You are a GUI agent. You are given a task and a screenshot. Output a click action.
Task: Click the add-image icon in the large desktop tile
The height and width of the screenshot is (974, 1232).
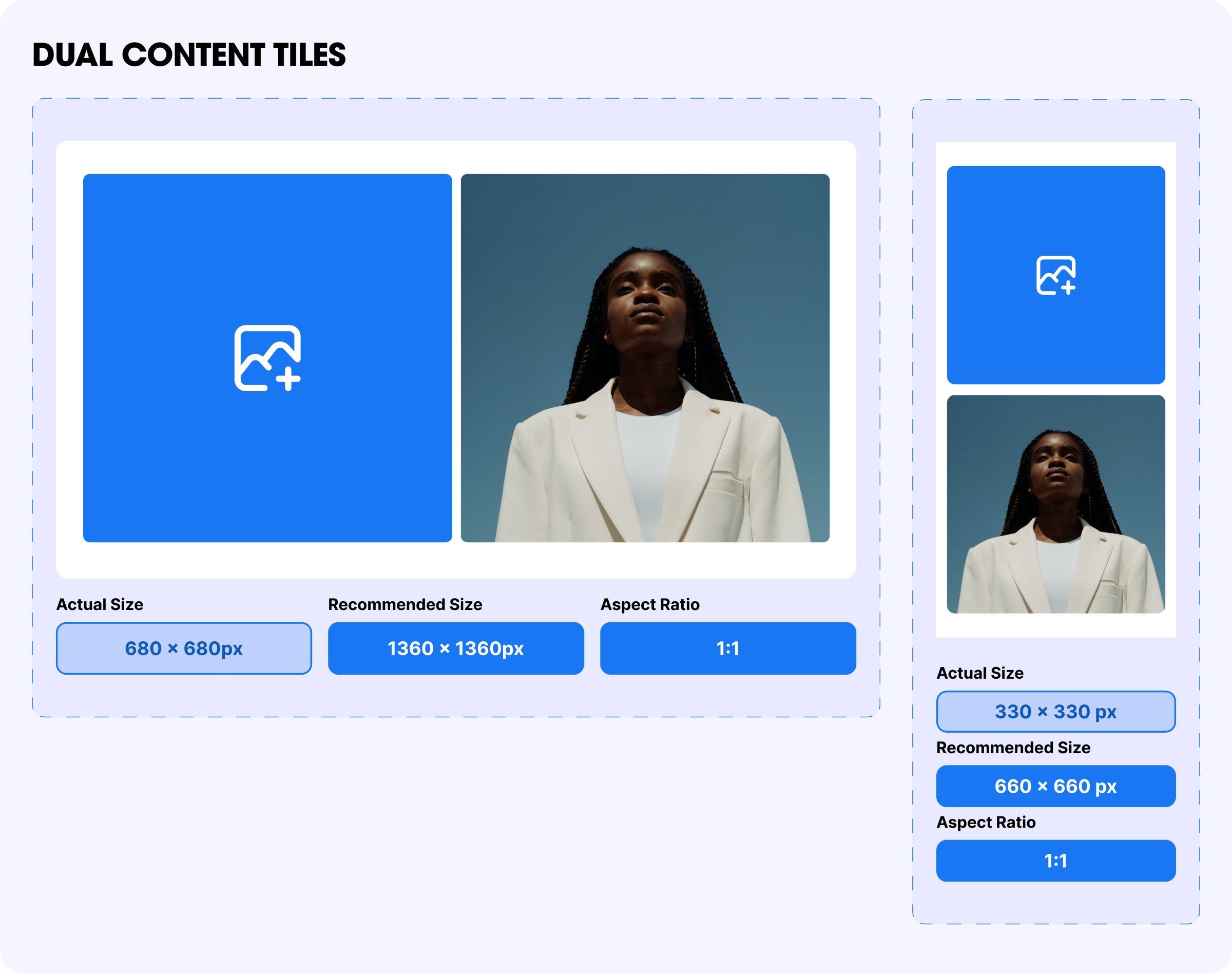[x=267, y=358]
